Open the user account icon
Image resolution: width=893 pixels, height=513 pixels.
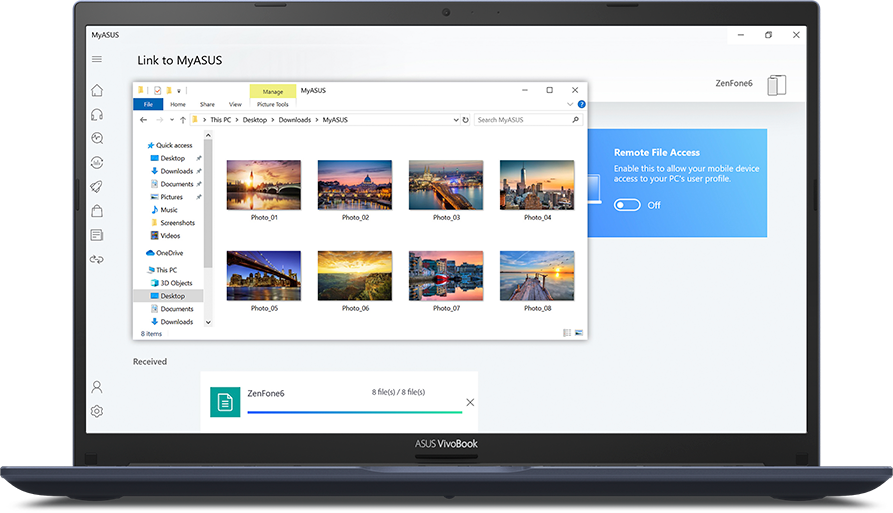click(97, 387)
